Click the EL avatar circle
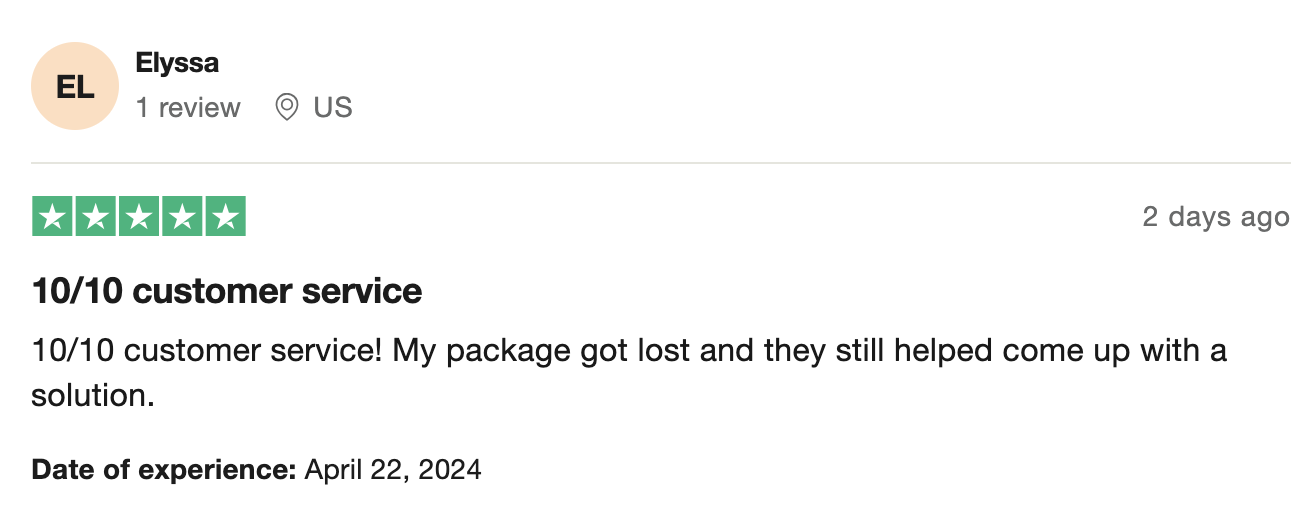Screen dimensions: 1315x508 pyautogui.click(x=75, y=86)
